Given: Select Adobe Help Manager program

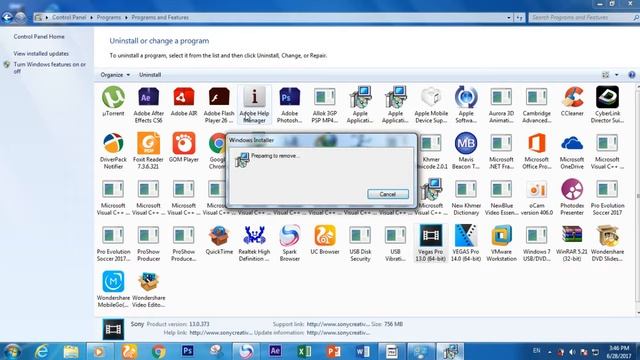Looking at the screenshot, I should [254, 104].
